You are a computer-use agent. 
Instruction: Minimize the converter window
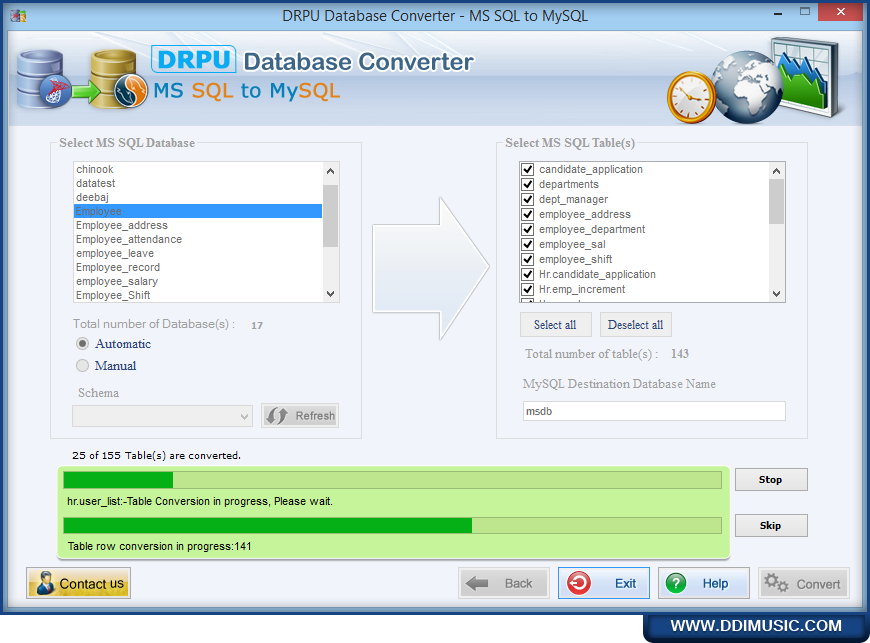point(778,12)
